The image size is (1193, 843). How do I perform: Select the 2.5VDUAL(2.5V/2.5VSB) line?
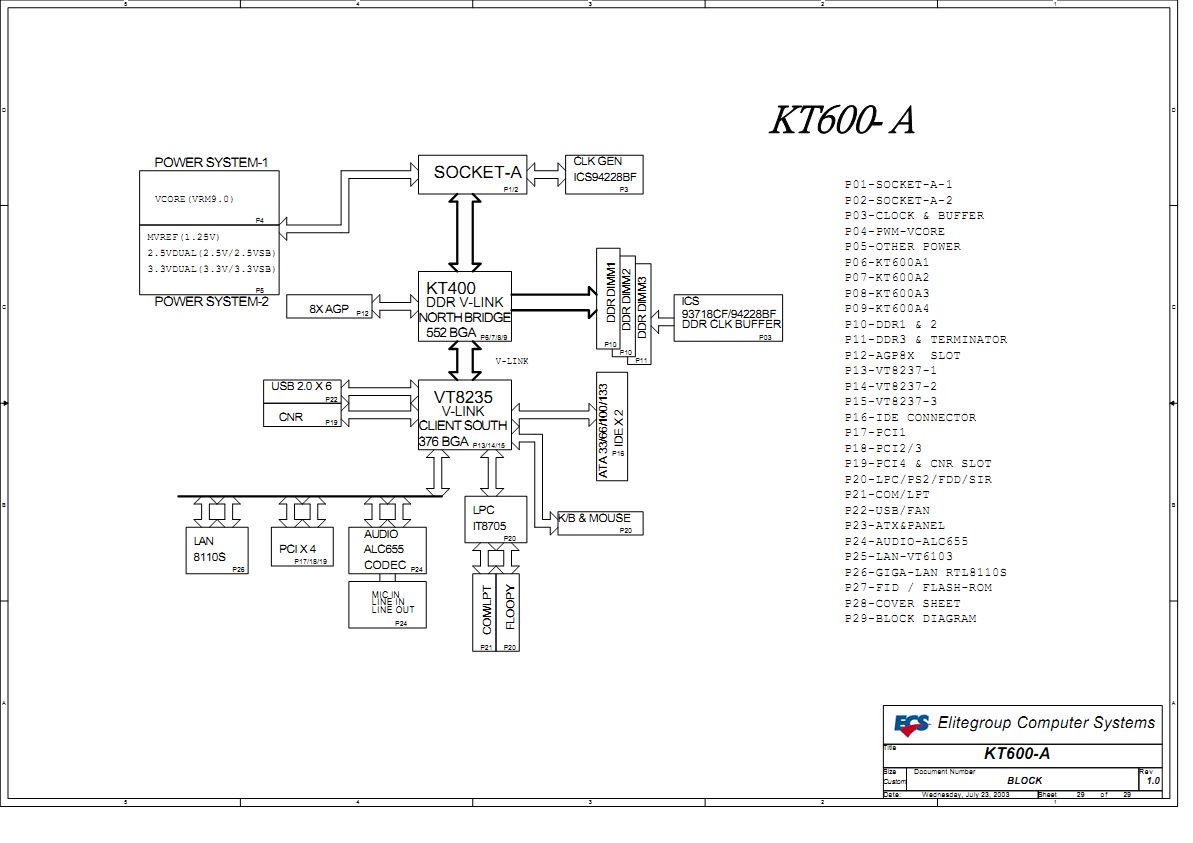212,253
